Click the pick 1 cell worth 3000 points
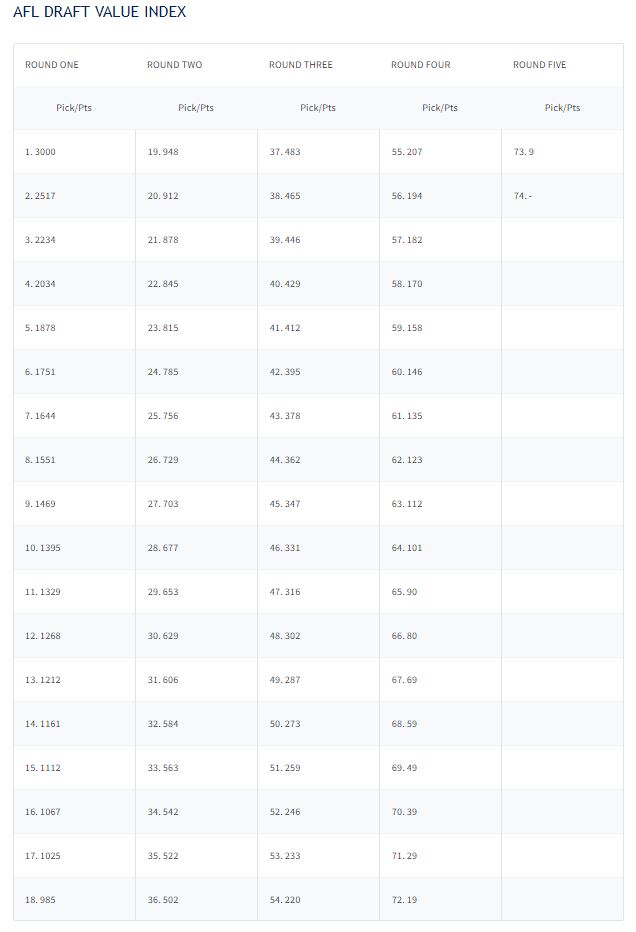The height and width of the screenshot is (932, 636). click(40, 152)
